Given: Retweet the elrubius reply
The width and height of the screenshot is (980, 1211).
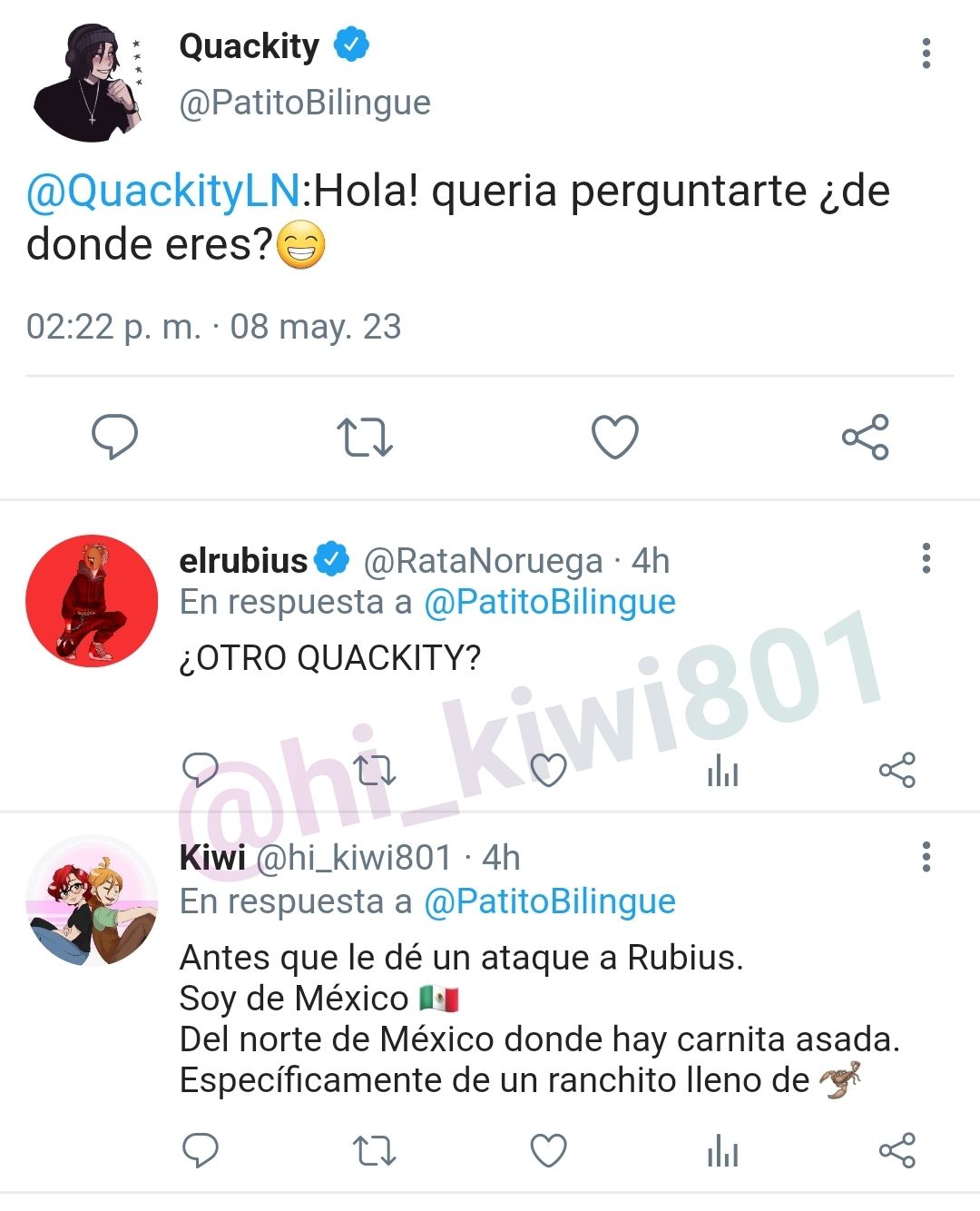Looking at the screenshot, I should [x=374, y=770].
